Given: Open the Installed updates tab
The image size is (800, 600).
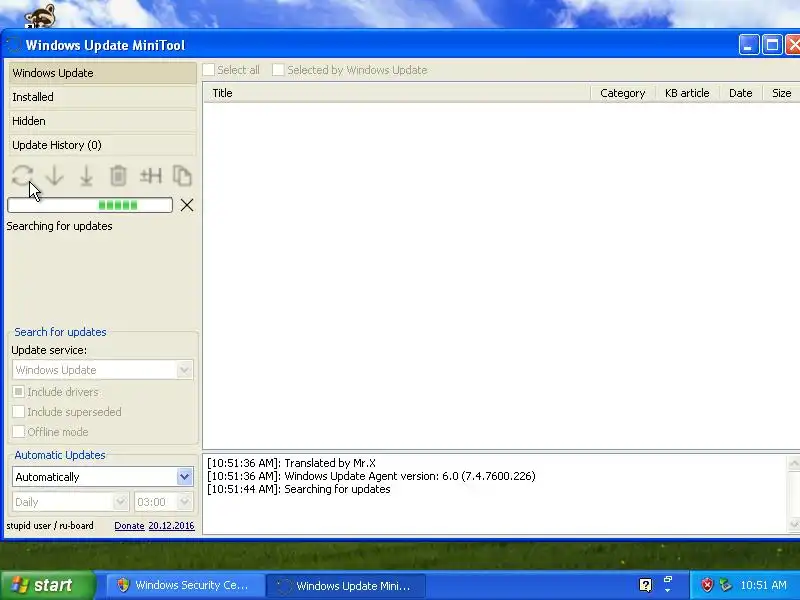Looking at the screenshot, I should (103, 97).
